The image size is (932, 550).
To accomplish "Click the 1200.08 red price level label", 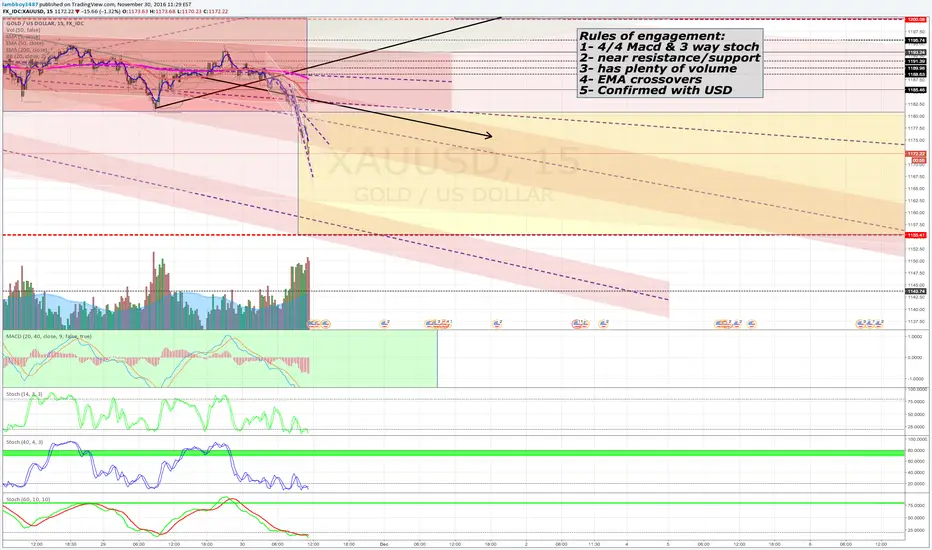I will tap(915, 19).
